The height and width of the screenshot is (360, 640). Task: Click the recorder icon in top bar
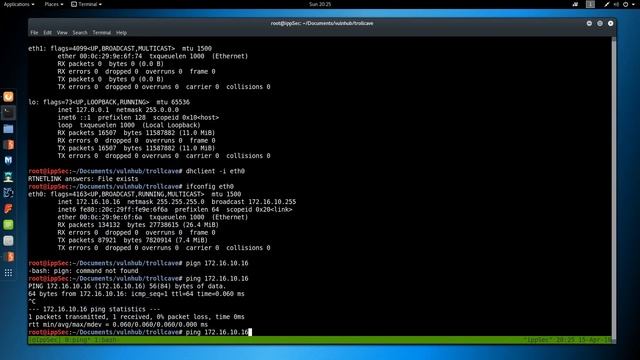(x=575, y=4)
